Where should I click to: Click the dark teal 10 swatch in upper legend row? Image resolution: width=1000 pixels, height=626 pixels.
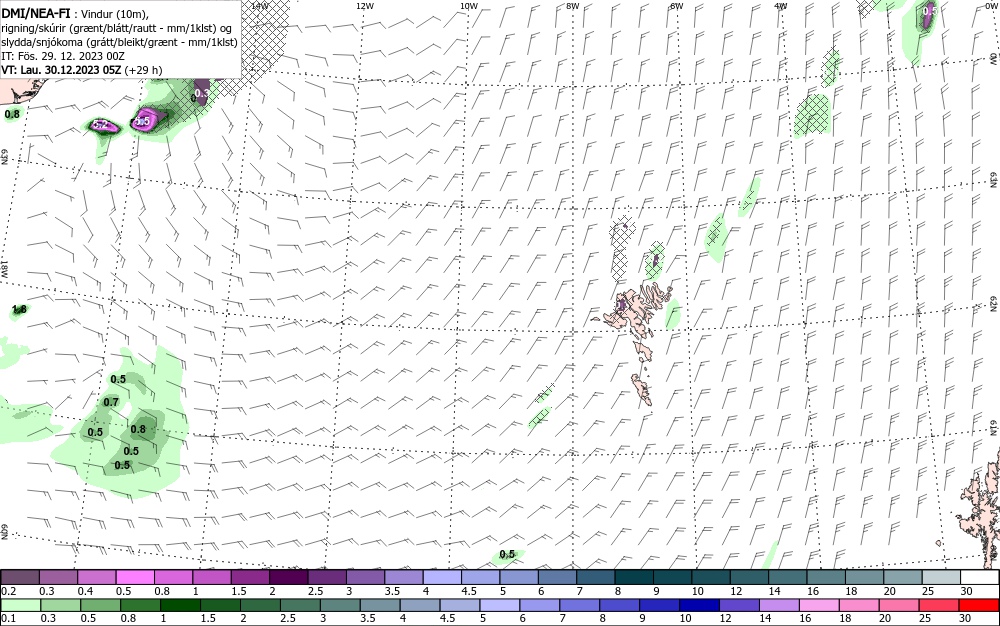point(712,578)
